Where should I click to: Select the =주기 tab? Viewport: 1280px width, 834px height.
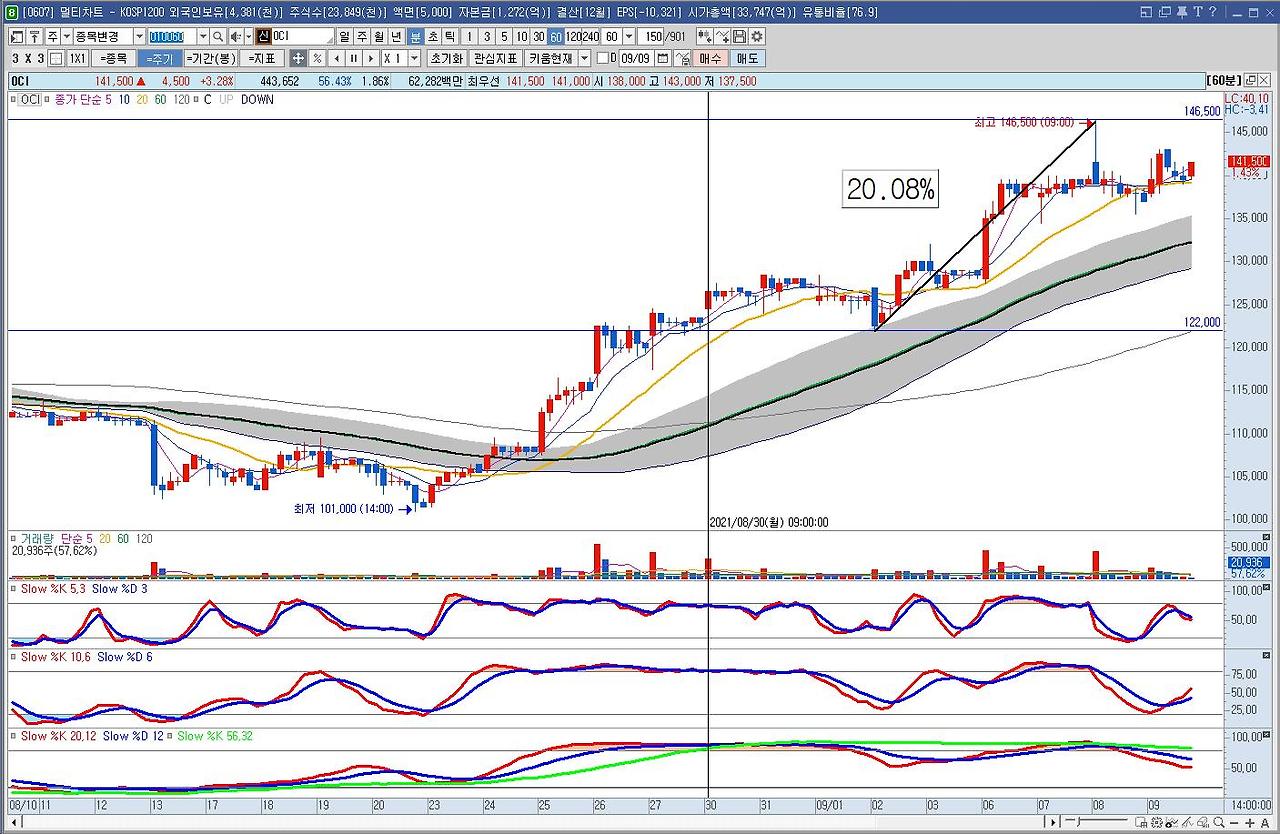tap(159, 59)
